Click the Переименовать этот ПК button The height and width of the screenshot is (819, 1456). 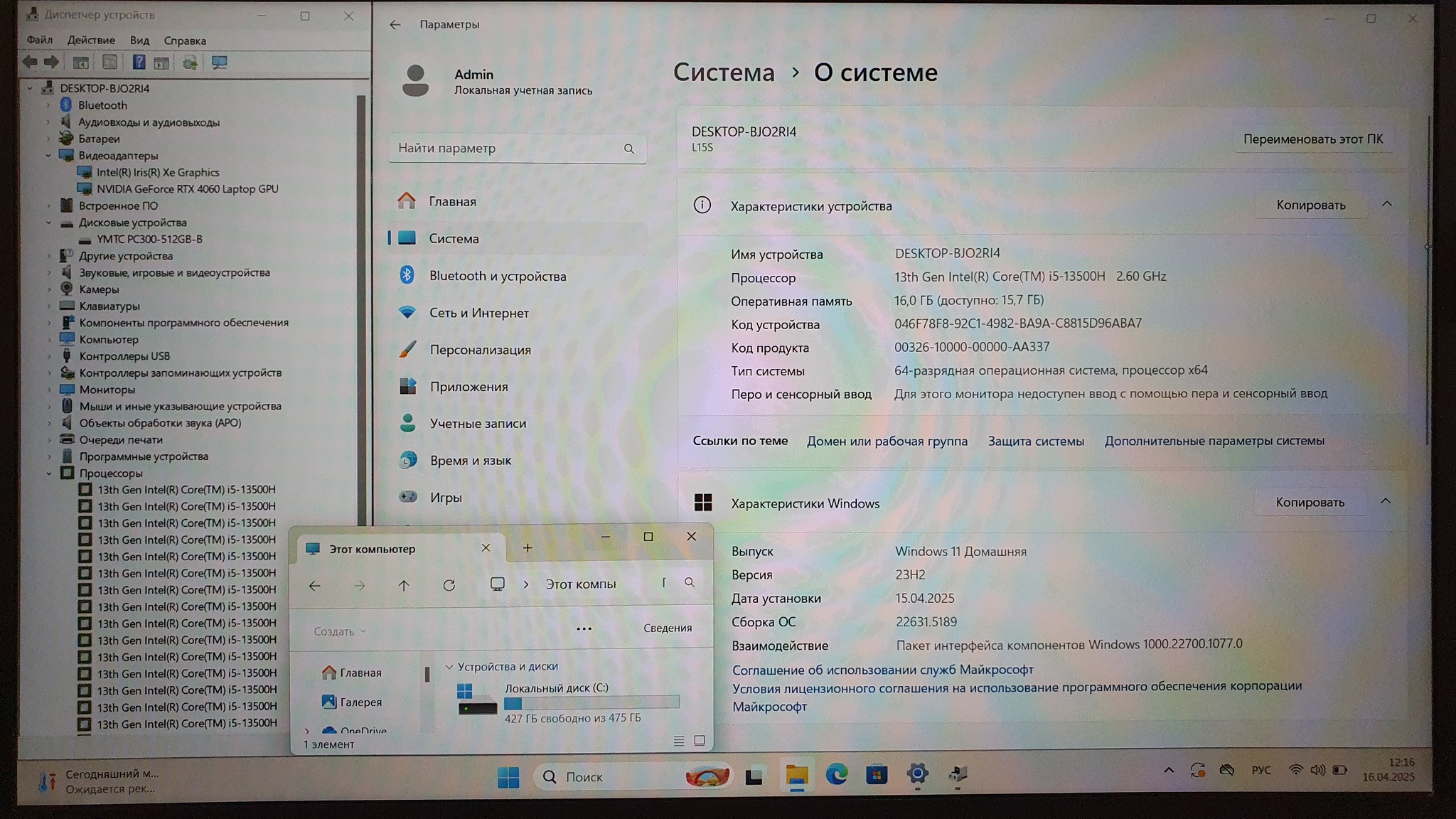click(x=1312, y=139)
